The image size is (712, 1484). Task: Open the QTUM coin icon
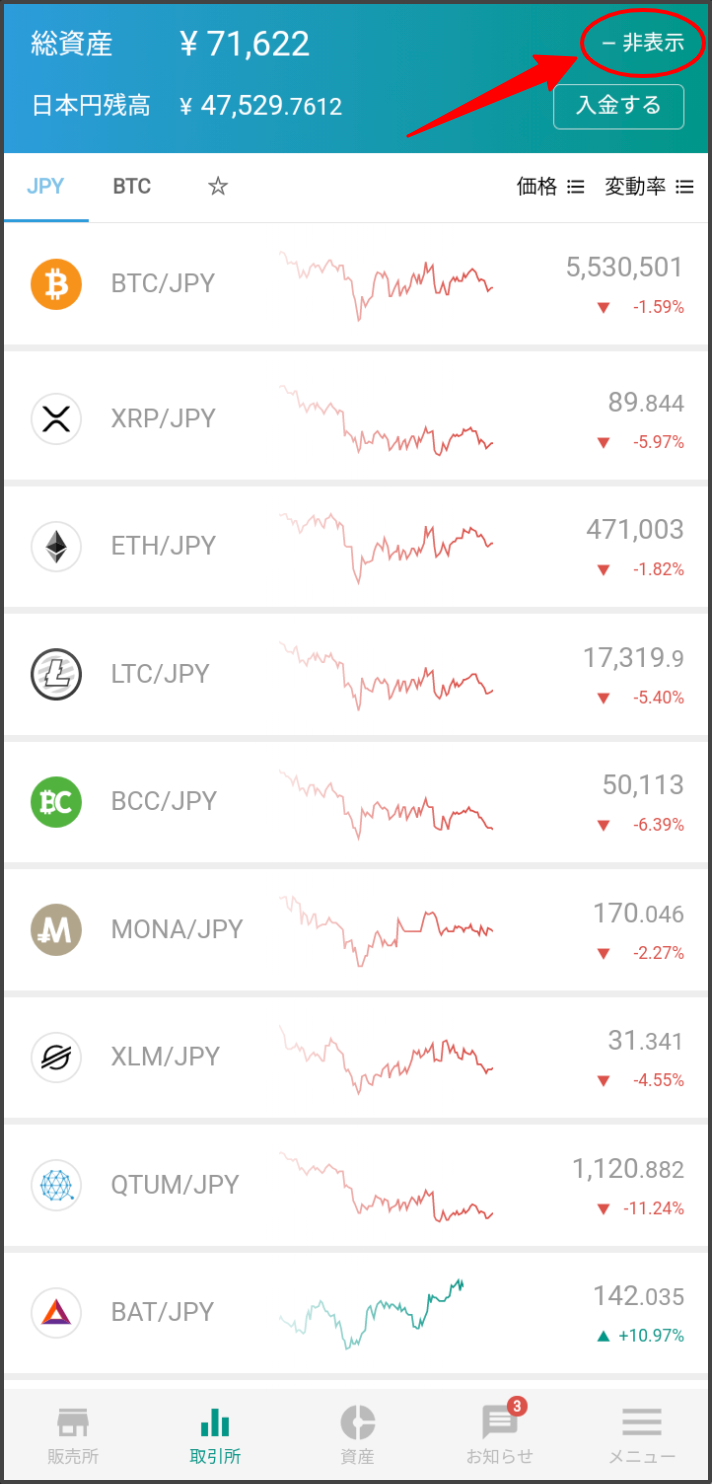click(56, 1186)
